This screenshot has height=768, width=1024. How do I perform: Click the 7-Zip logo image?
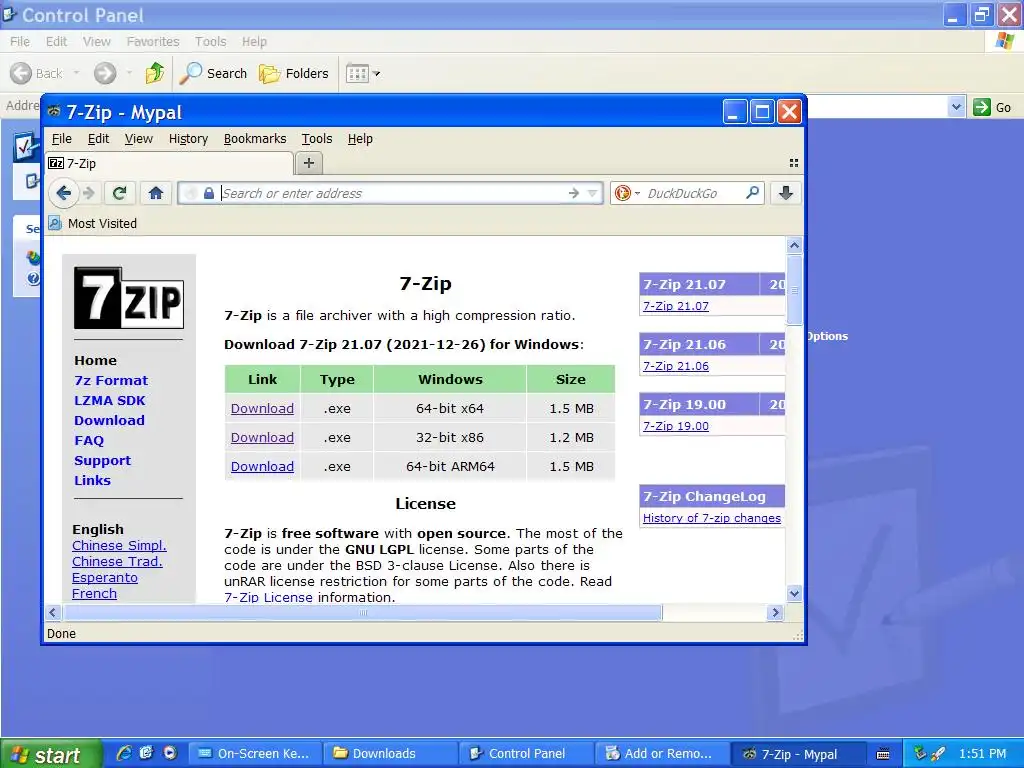129,298
